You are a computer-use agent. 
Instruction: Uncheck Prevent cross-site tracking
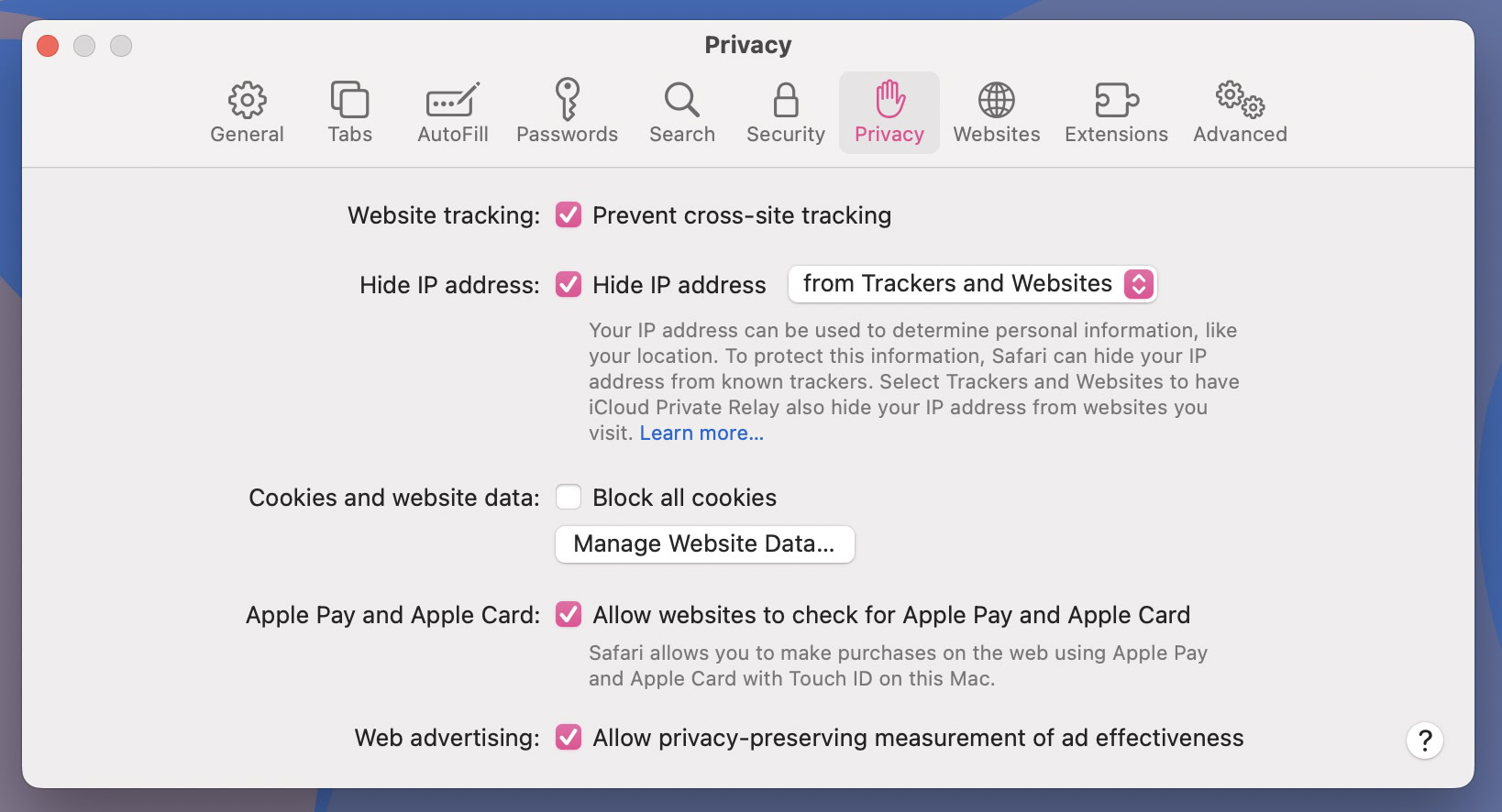point(569,215)
